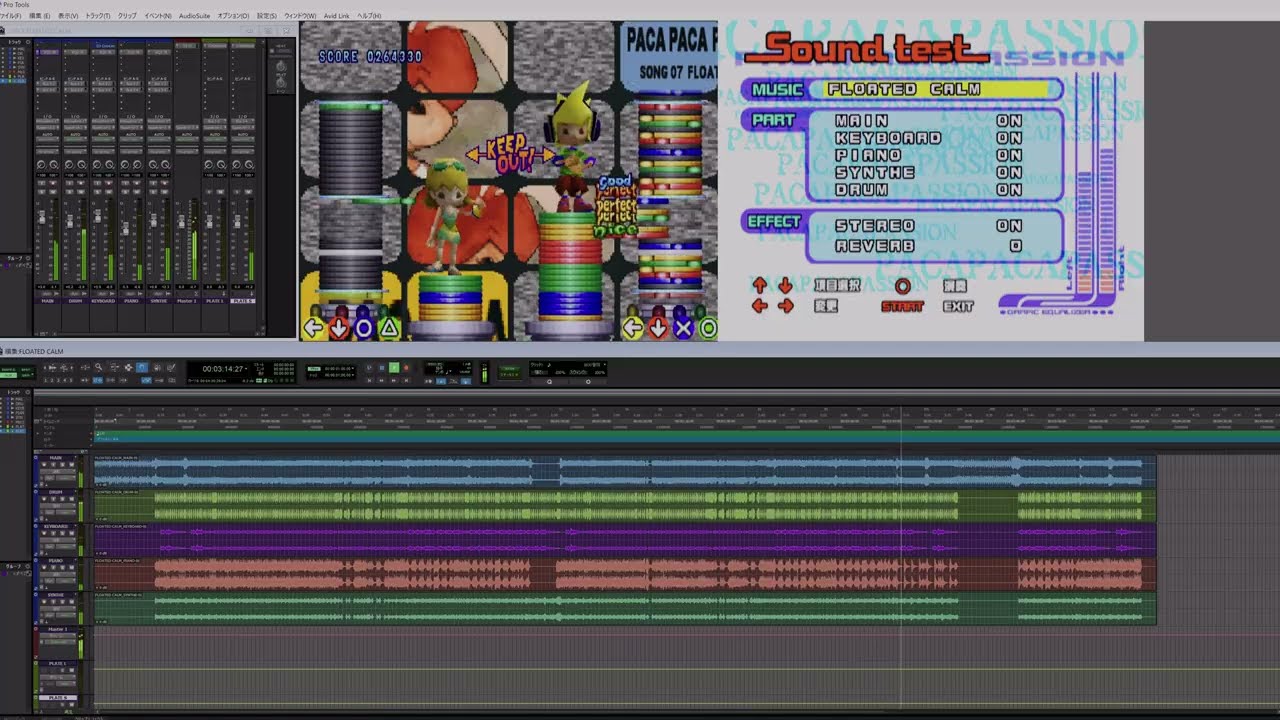Record-enable the DRUM track in Edit window
Screen dimensions: 1280x720
coord(42,499)
